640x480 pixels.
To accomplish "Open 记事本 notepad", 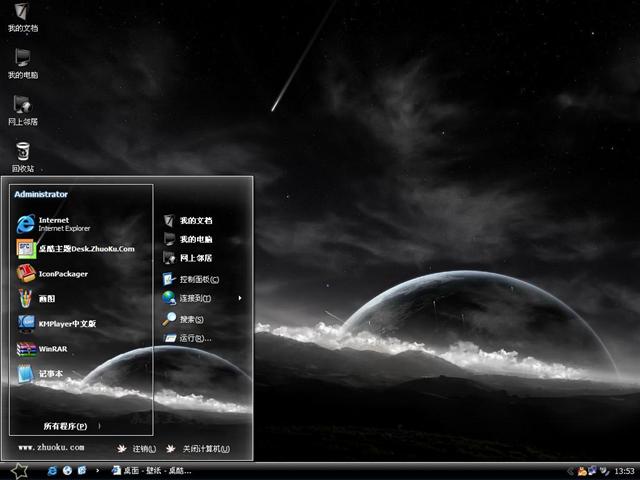I will click(x=40, y=373).
